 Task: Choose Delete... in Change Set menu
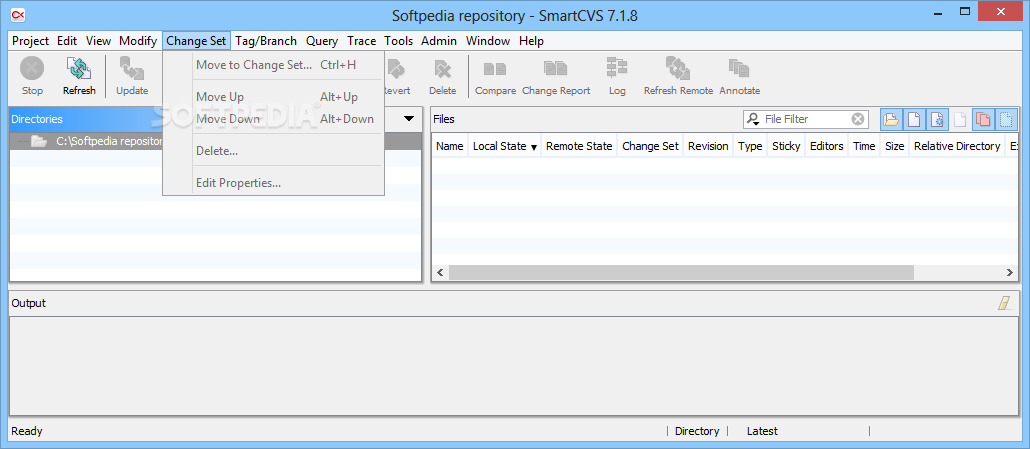coord(273,151)
